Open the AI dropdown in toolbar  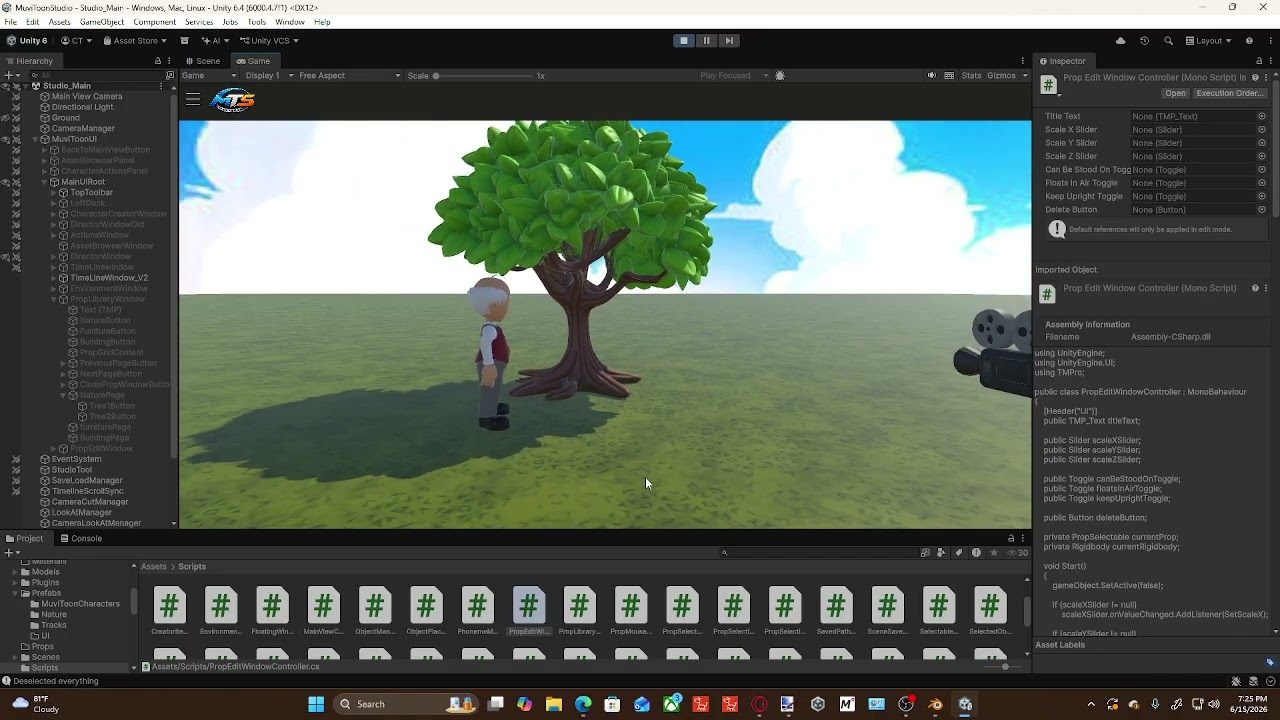click(x=215, y=41)
